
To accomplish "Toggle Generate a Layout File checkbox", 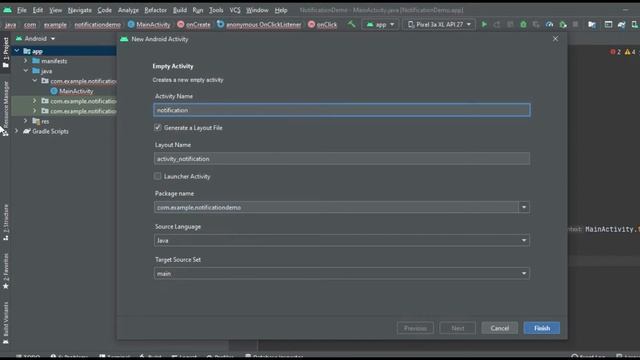I will pyautogui.click(x=158, y=127).
